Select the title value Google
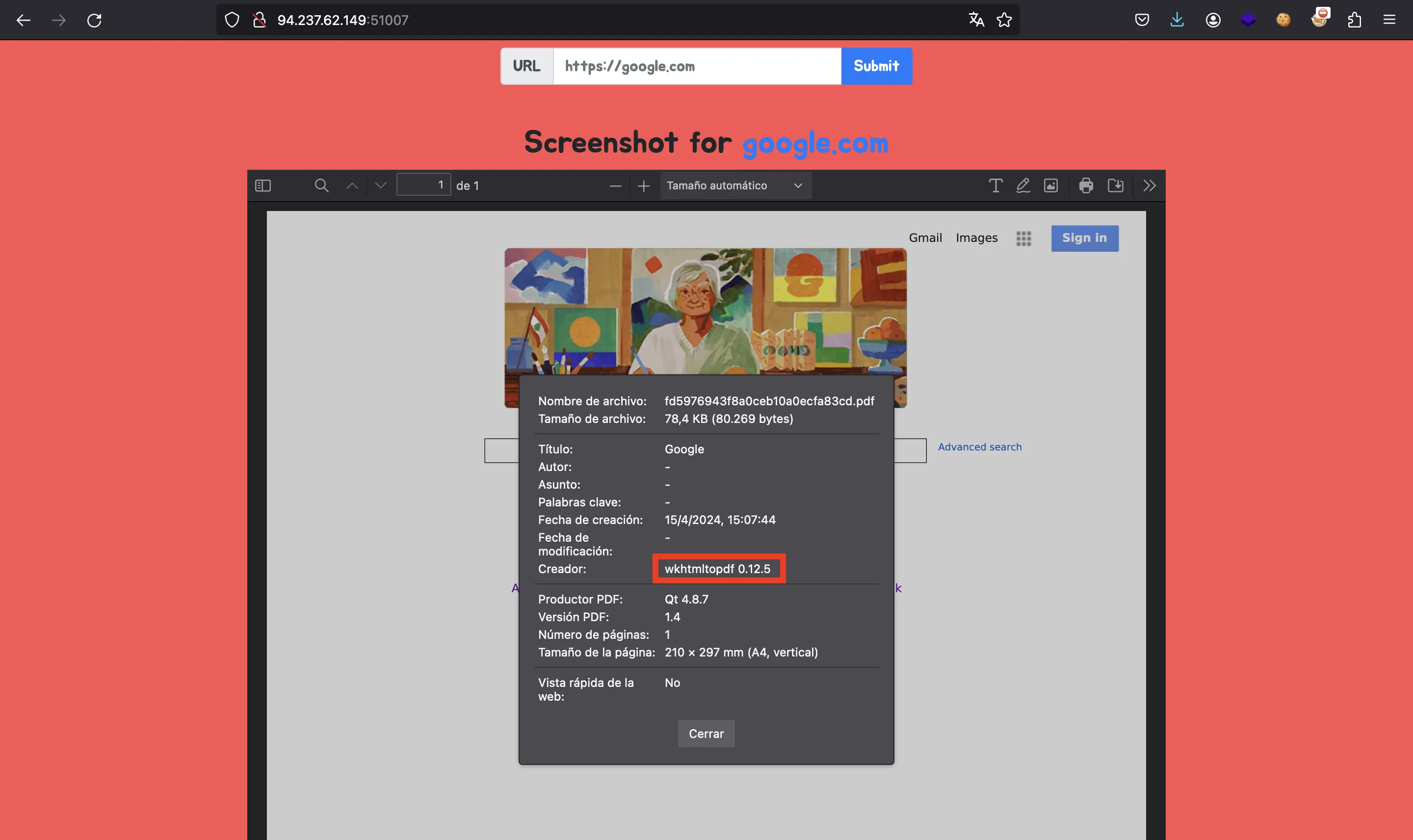The width and height of the screenshot is (1413, 840). [x=684, y=449]
